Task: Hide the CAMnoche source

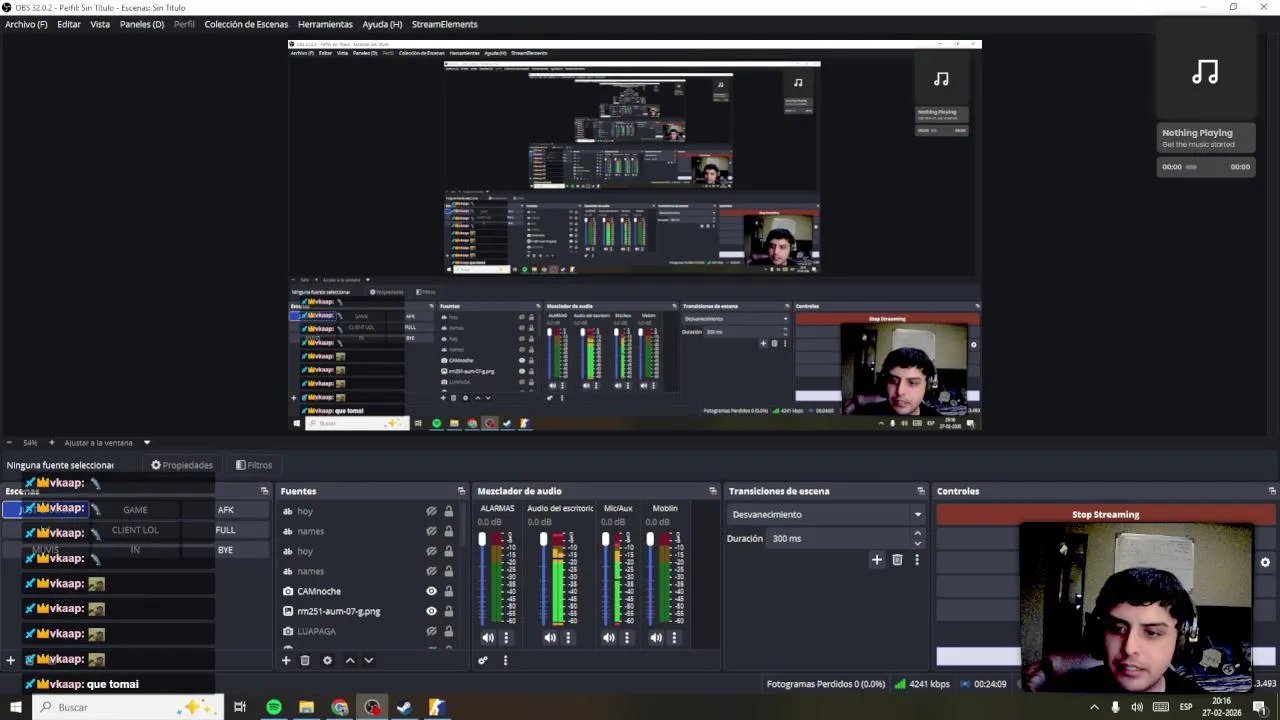Action: click(x=432, y=591)
